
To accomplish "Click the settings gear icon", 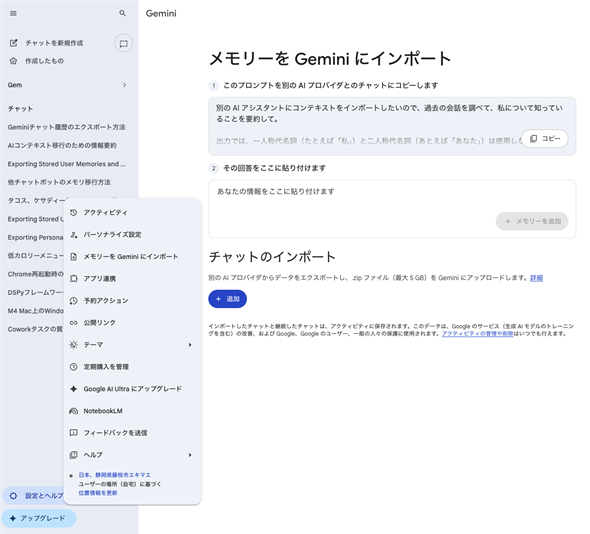I will [x=14, y=496].
